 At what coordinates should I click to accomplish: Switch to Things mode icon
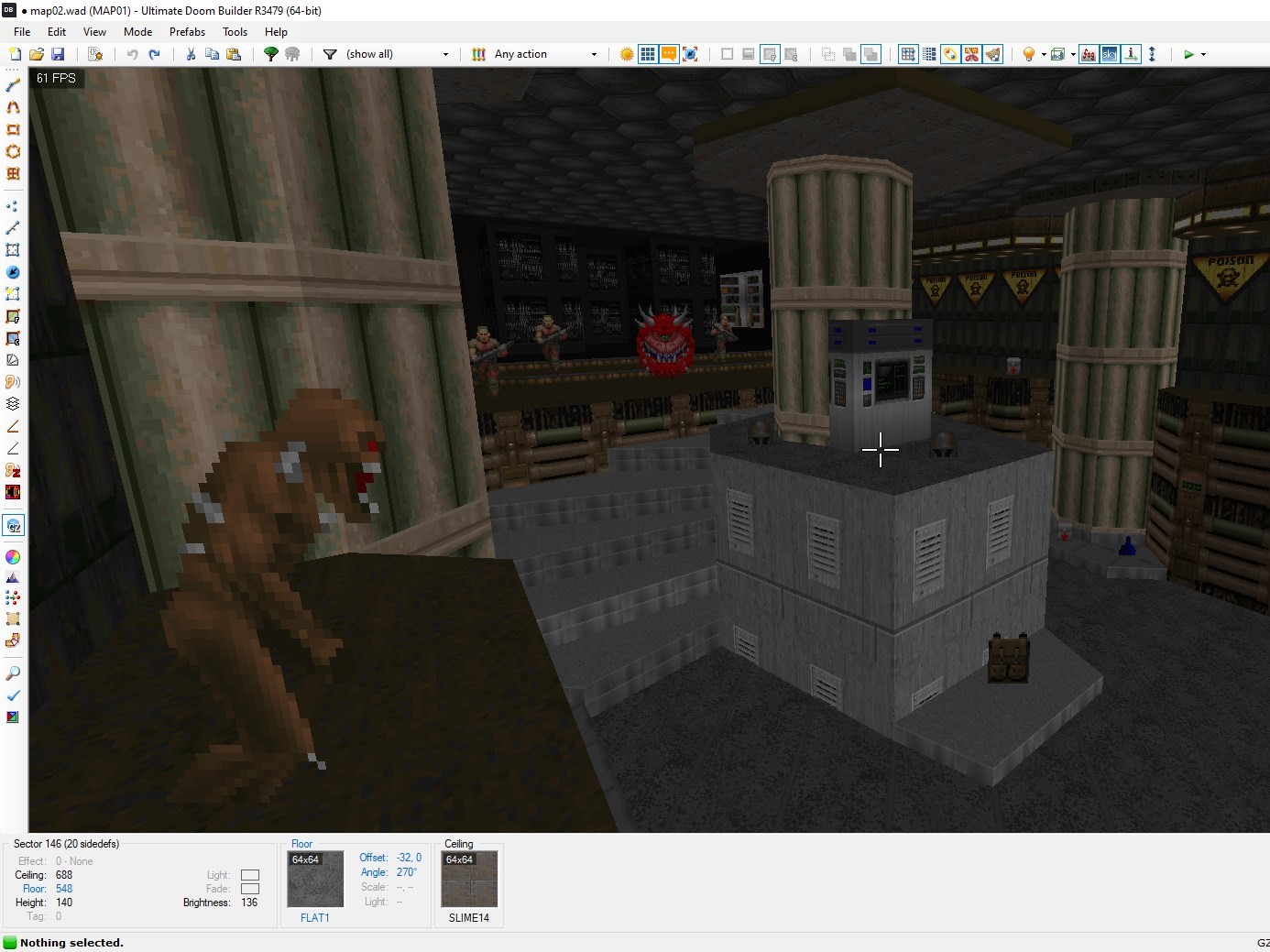[13, 272]
